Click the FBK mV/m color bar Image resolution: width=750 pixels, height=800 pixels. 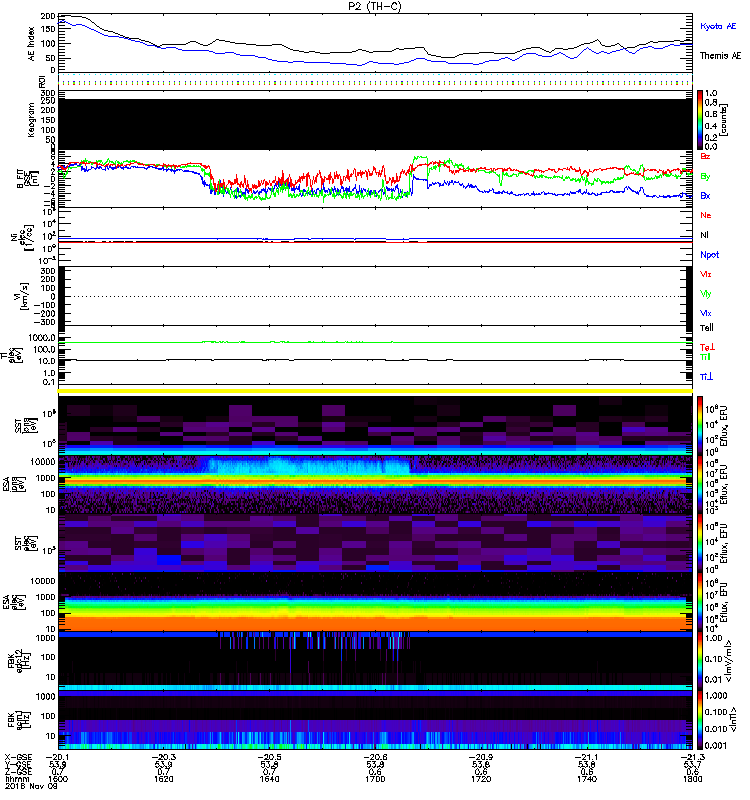click(x=701, y=661)
